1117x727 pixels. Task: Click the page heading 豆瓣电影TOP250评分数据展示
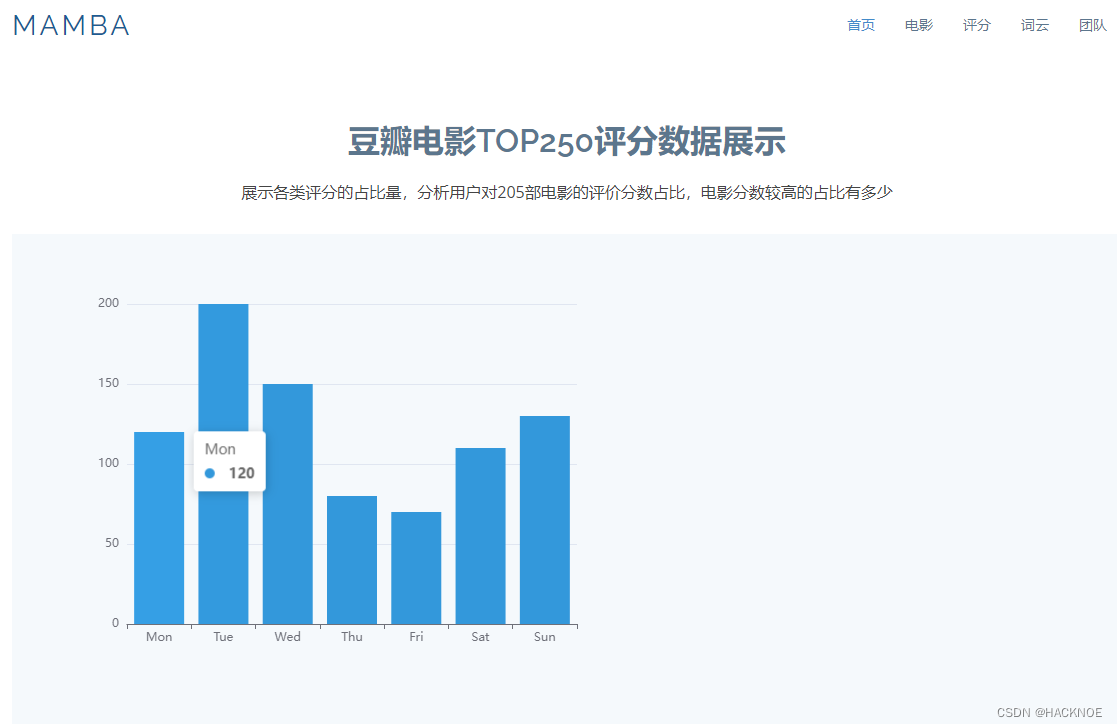(566, 141)
